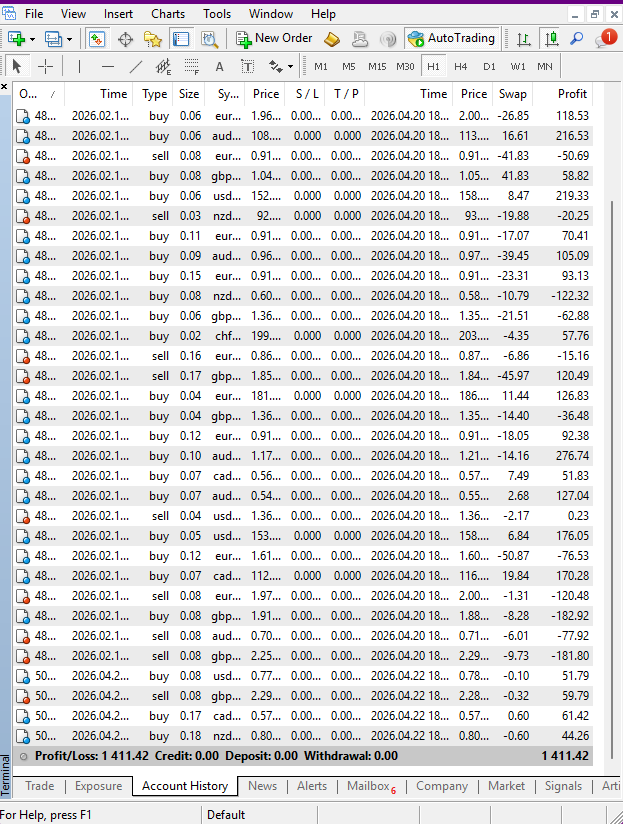The height and width of the screenshot is (824, 623).
Task: Open the New Chart icon
Action: coord(17,39)
